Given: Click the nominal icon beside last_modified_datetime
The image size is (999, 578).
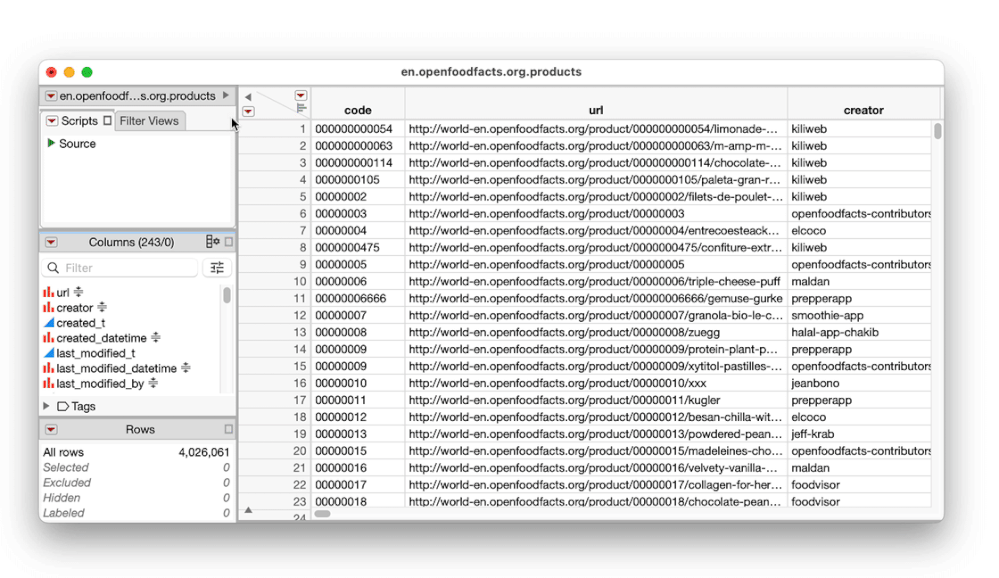Looking at the screenshot, I should tap(48, 368).
